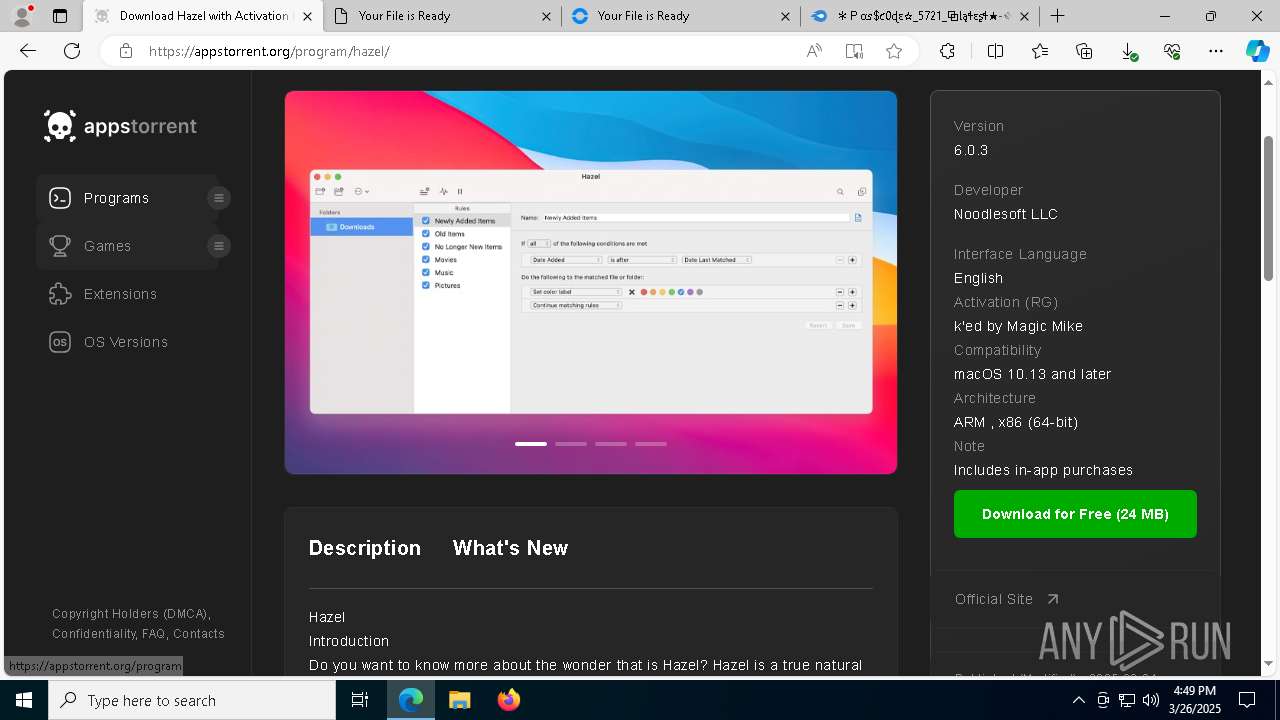The height and width of the screenshot is (720, 1280).
Task: Add page to favorites star
Action: click(894, 51)
